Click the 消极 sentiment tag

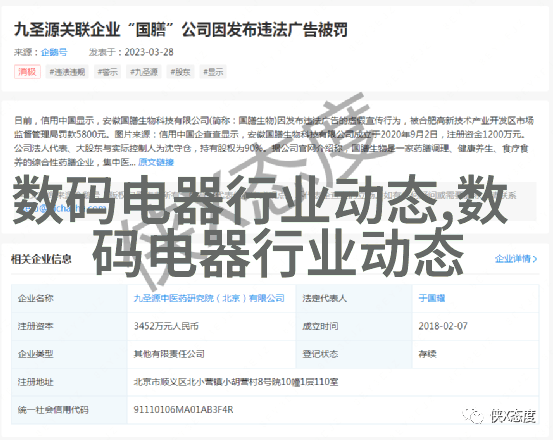point(28,72)
